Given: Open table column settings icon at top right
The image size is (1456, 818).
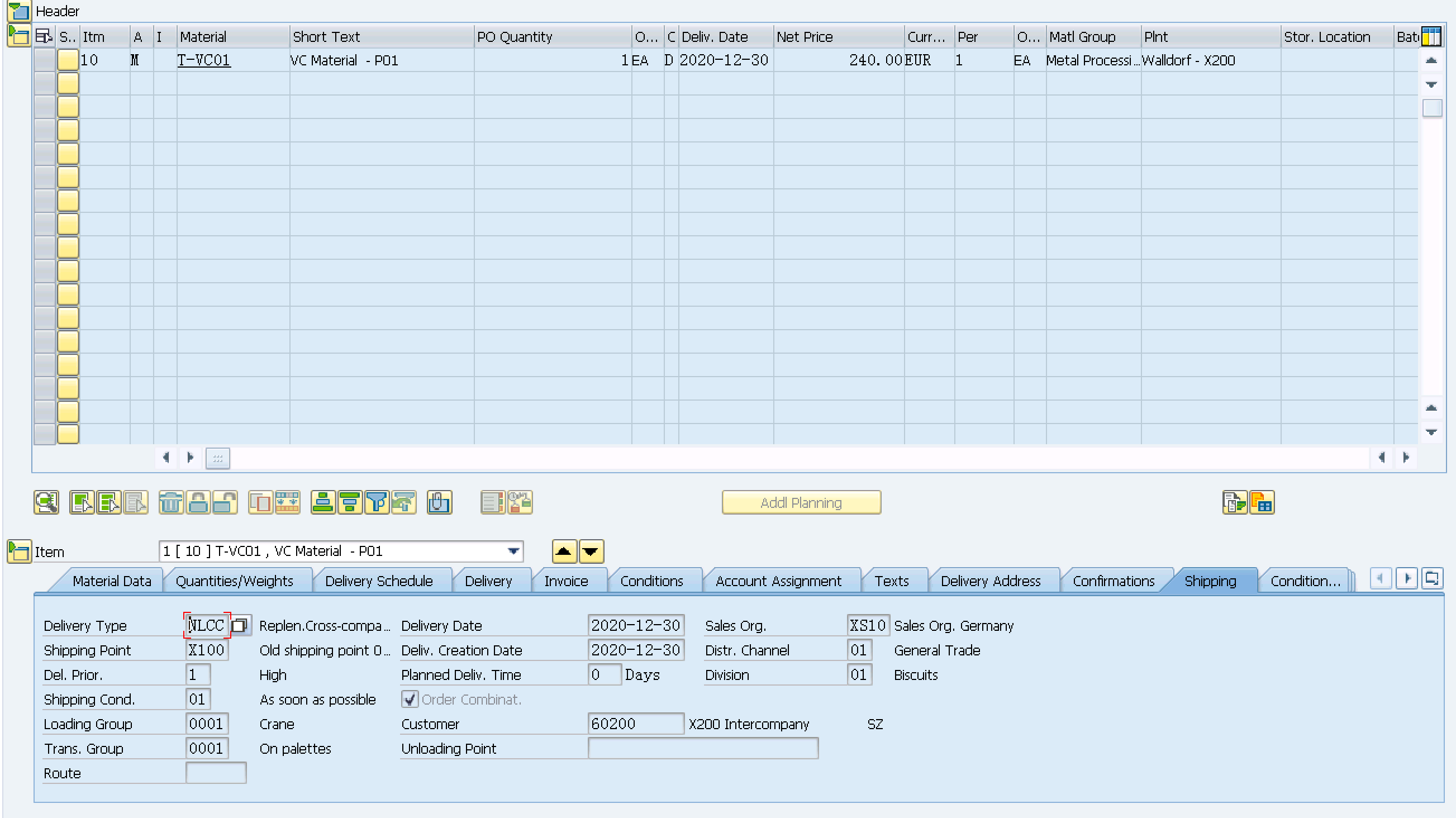Looking at the screenshot, I should (x=1431, y=37).
